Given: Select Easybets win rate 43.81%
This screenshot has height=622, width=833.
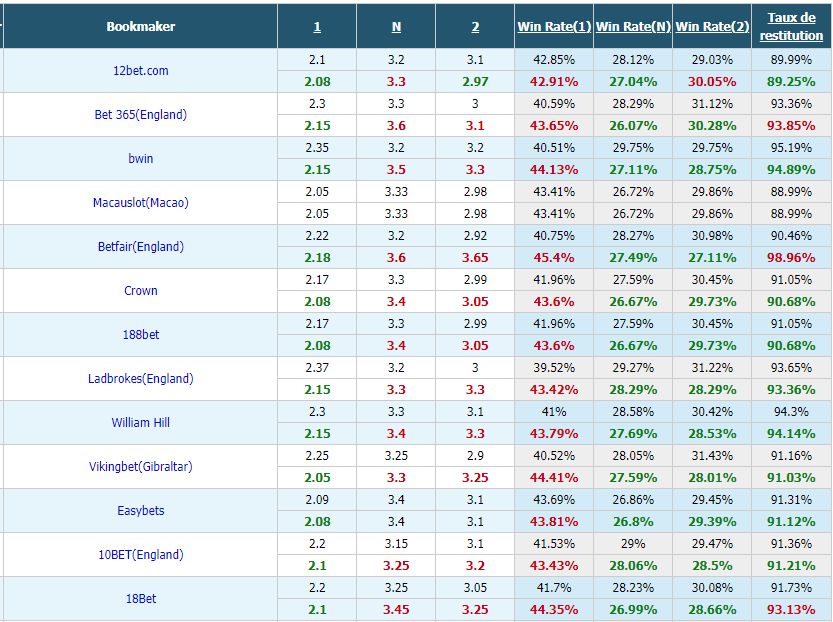Looking at the screenshot, I should coord(554,522).
